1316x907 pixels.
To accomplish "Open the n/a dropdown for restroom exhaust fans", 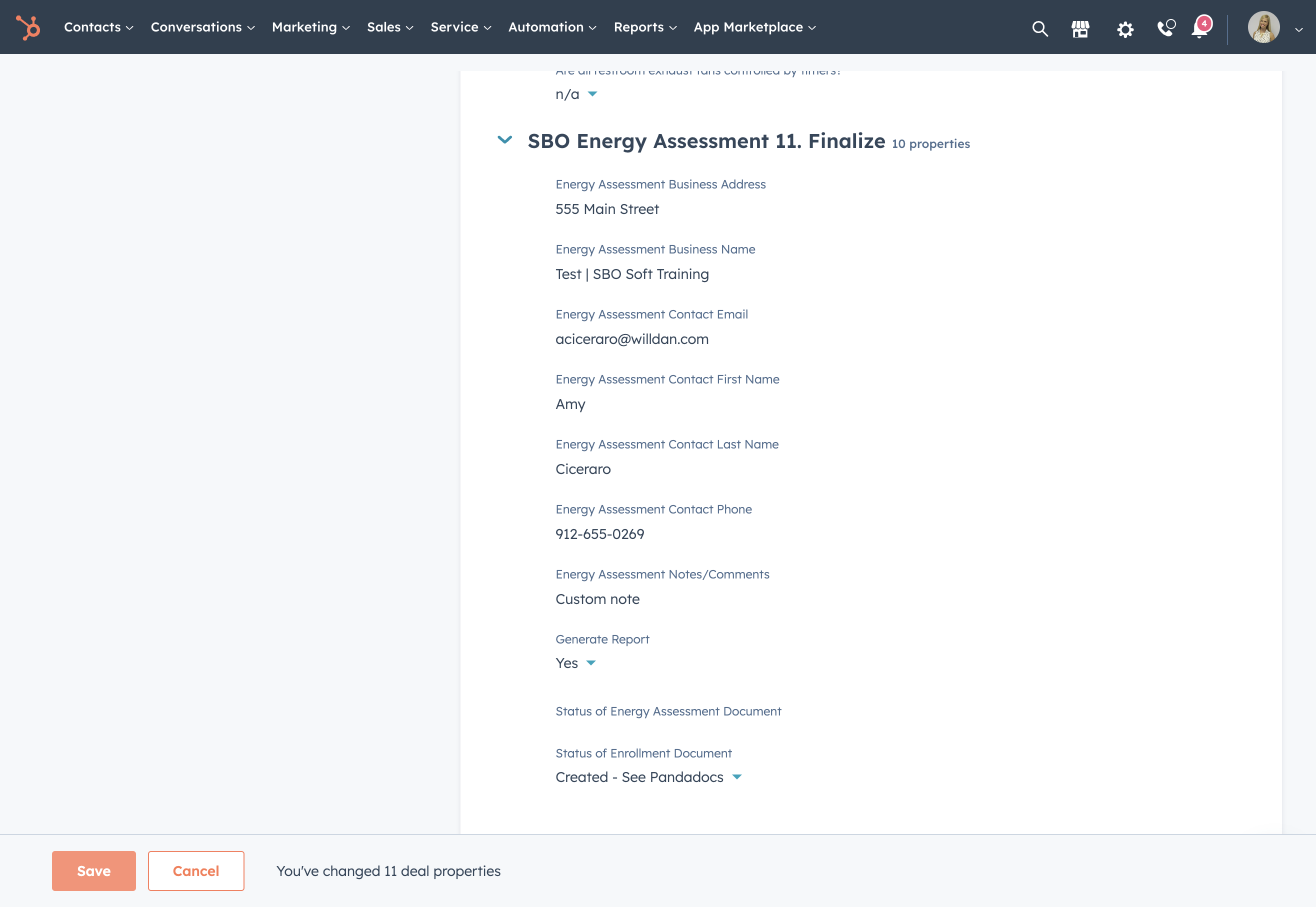I will 575,94.
